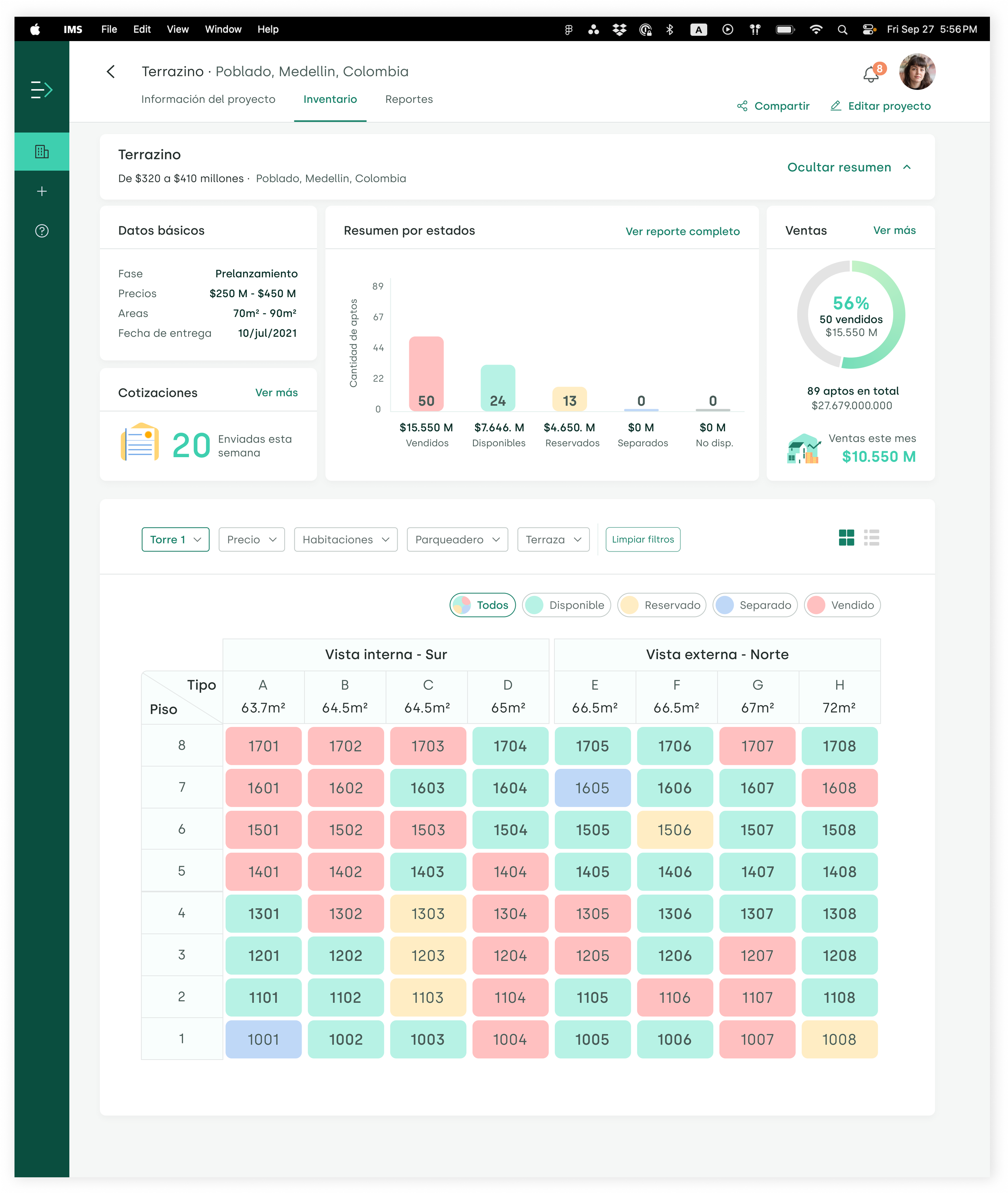Screen dimensions: 1008x1193
Task: Go back using the left arrow
Action: 111,71
